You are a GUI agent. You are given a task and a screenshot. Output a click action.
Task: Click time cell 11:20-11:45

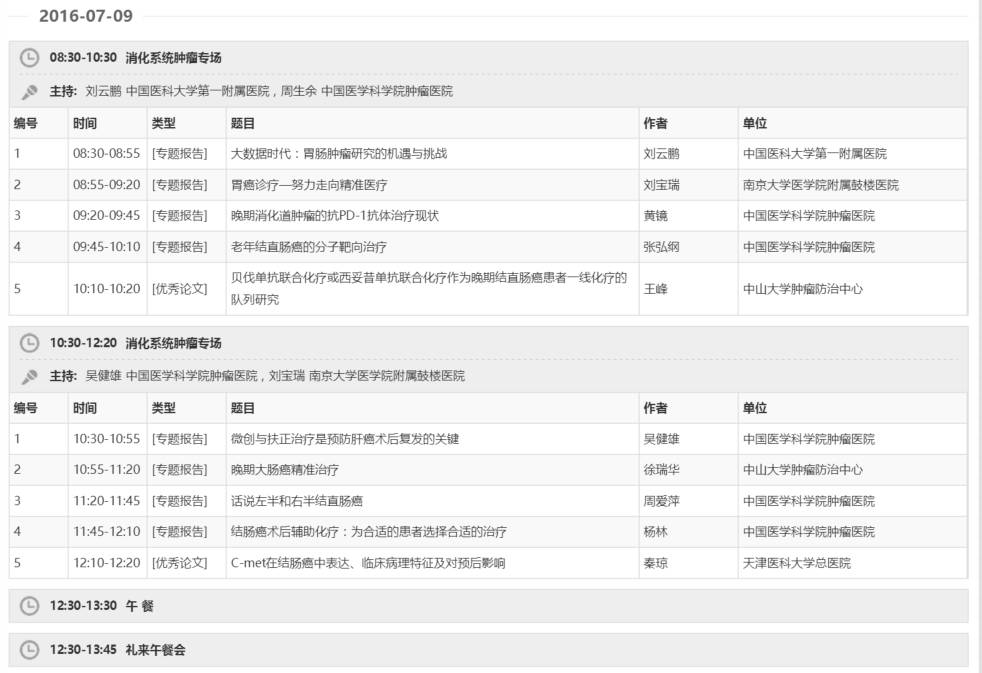(106, 501)
